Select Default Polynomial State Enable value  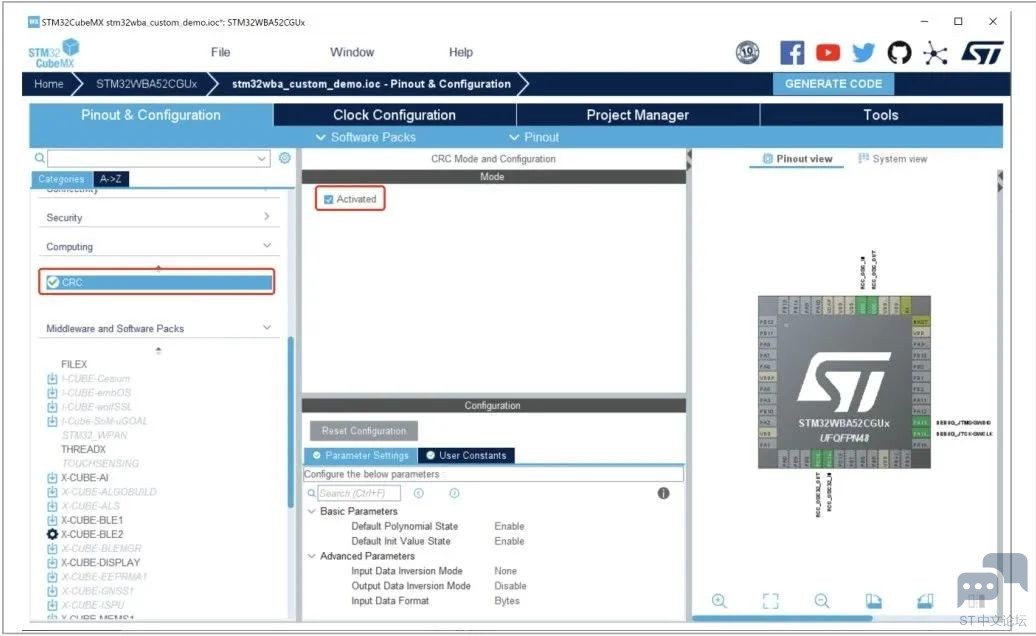pyautogui.click(x=509, y=526)
